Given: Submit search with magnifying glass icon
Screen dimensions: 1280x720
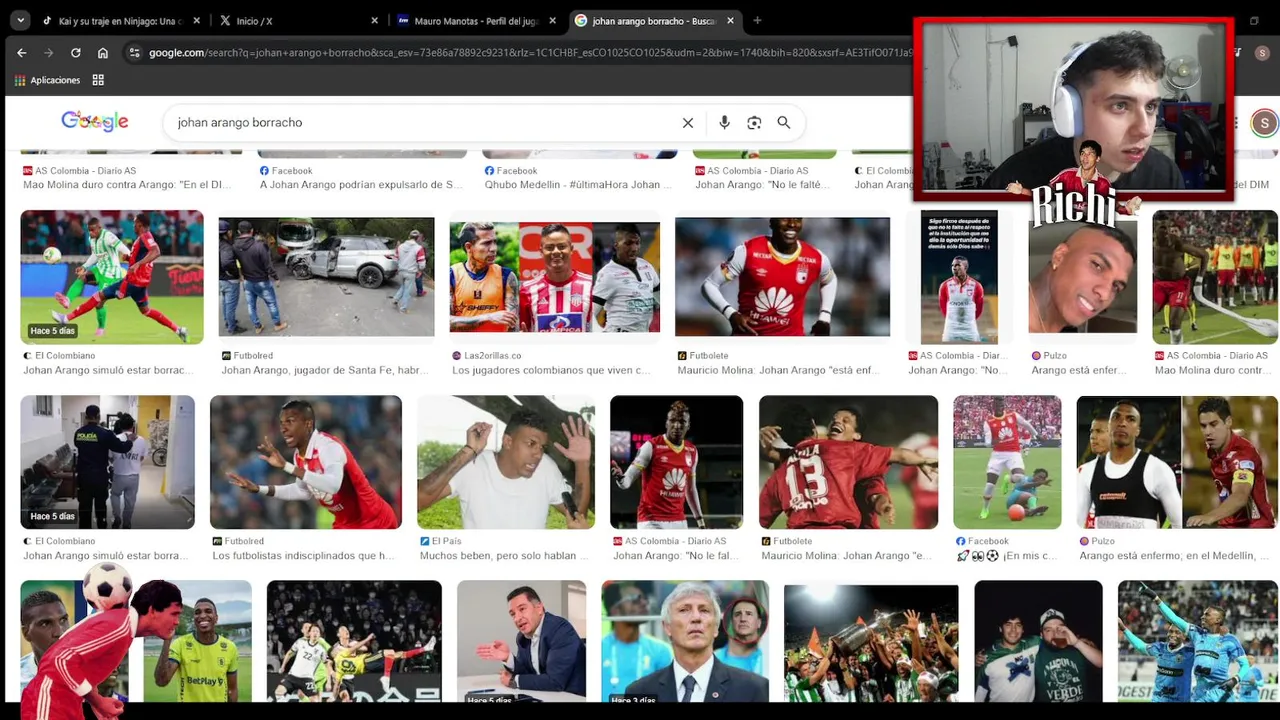Looking at the screenshot, I should tap(784, 122).
